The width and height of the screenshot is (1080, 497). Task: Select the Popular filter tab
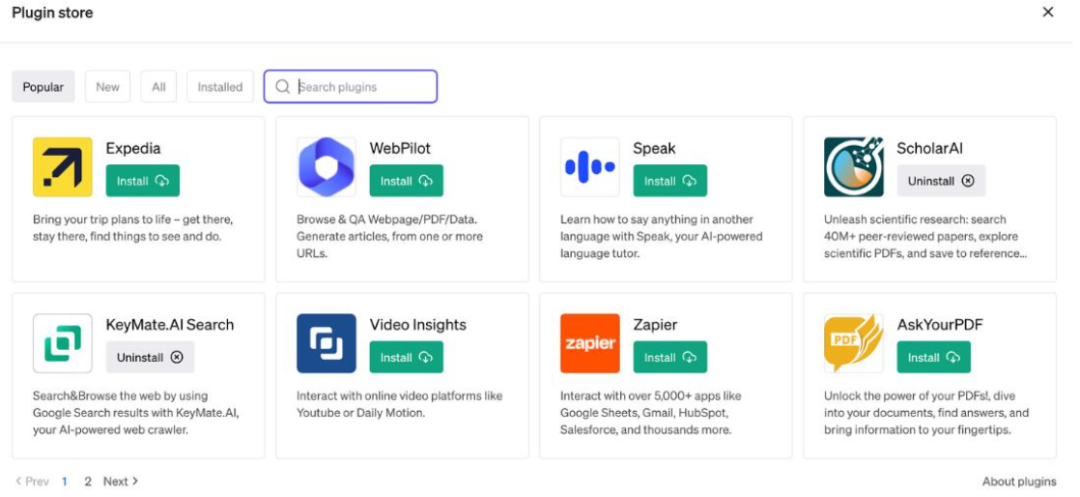point(43,87)
